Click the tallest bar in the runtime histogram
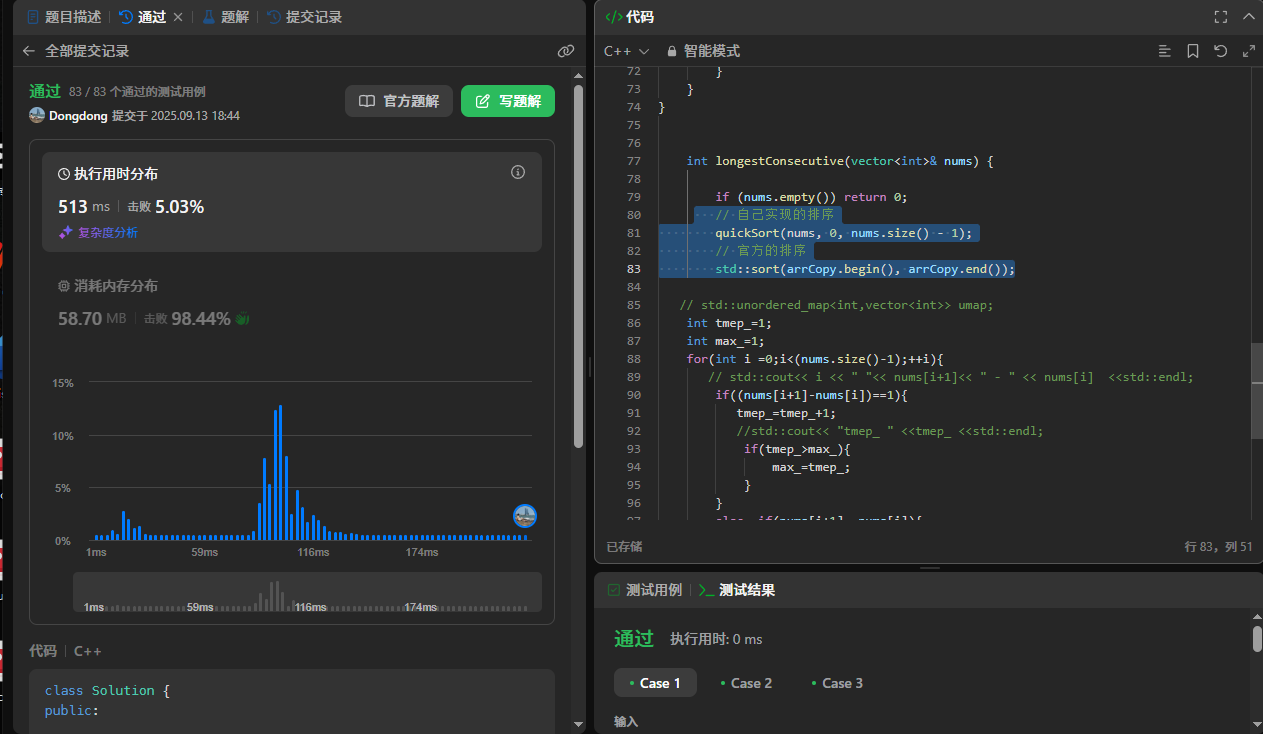Viewport: 1263px width, 734px height. (x=281, y=472)
